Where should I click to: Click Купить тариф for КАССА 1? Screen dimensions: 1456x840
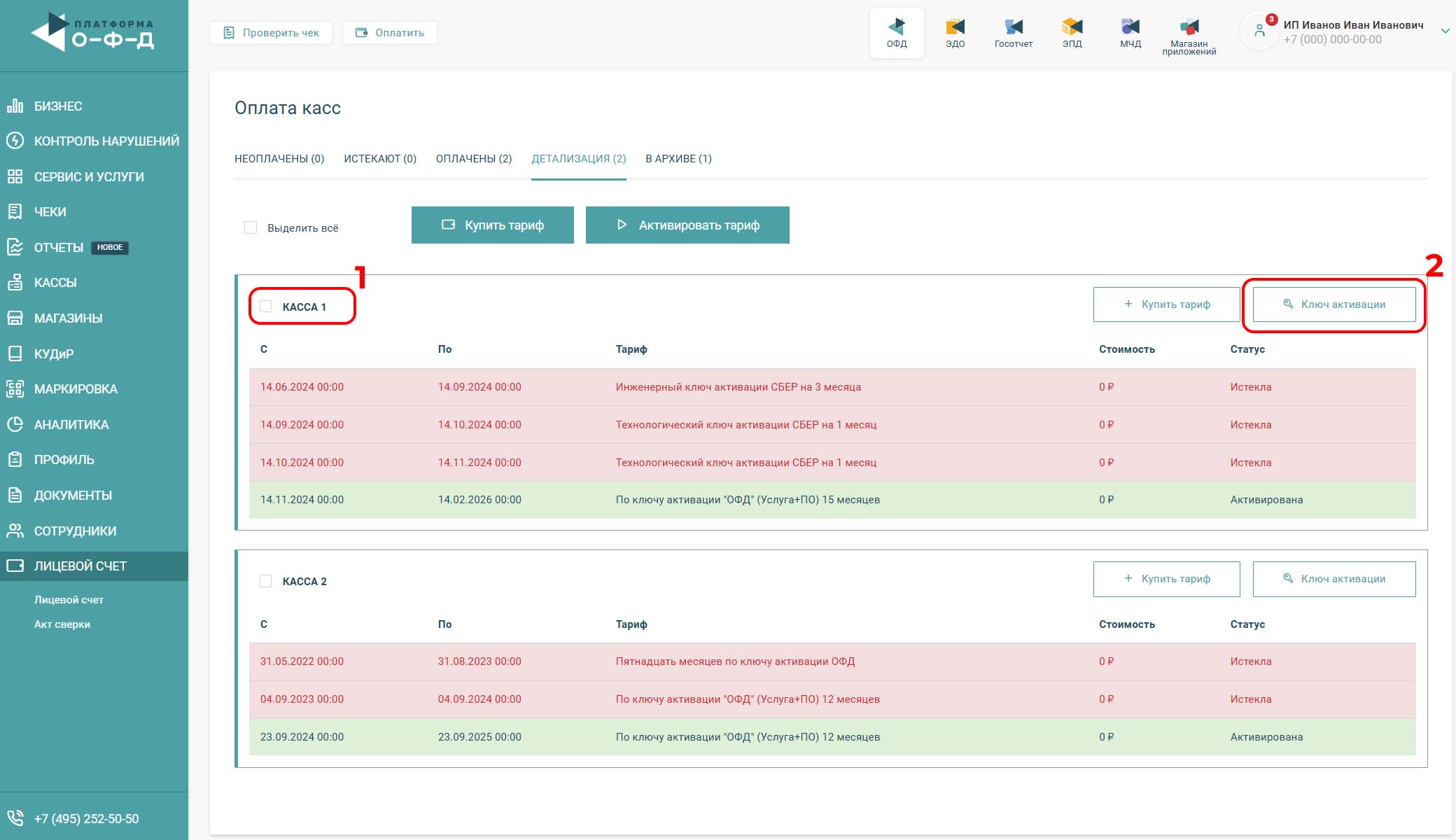pyautogui.click(x=1167, y=304)
